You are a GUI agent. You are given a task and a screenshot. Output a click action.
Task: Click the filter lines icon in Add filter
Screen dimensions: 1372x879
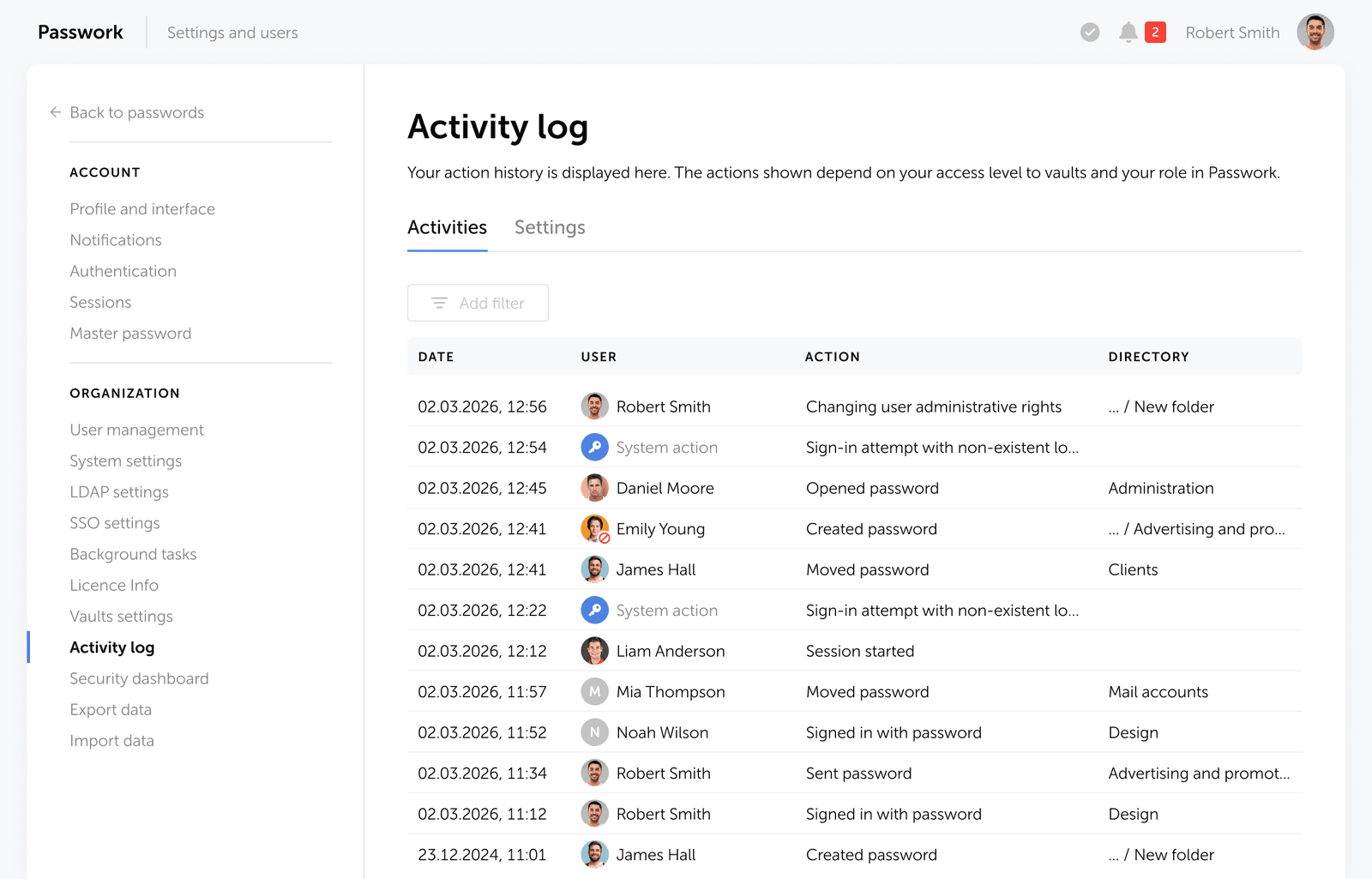point(439,303)
